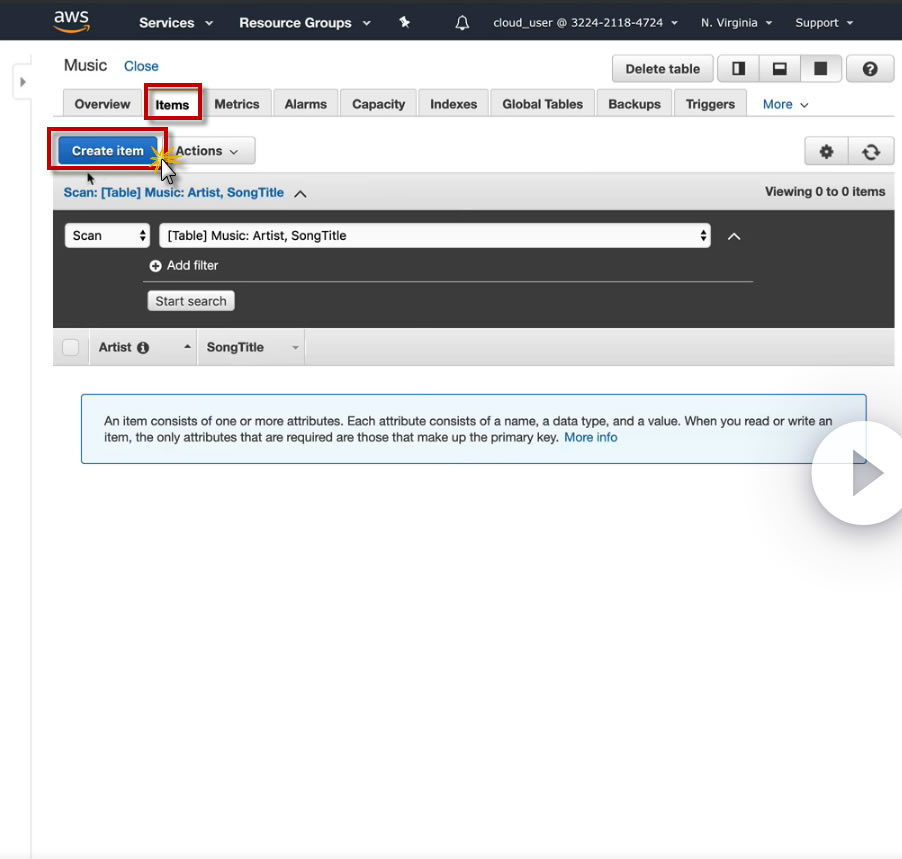Open the Triggers tab

tap(710, 104)
